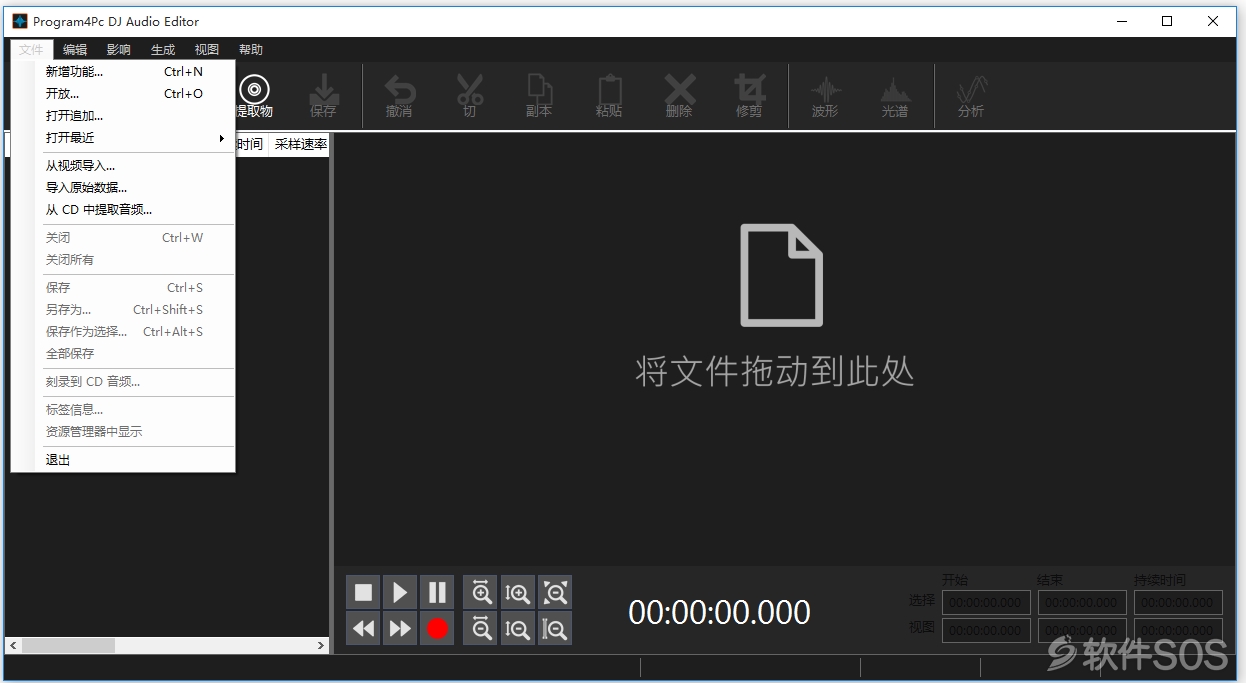Minimize the DJ Audio Editor window
The image size is (1246, 683).
coord(1121,21)
